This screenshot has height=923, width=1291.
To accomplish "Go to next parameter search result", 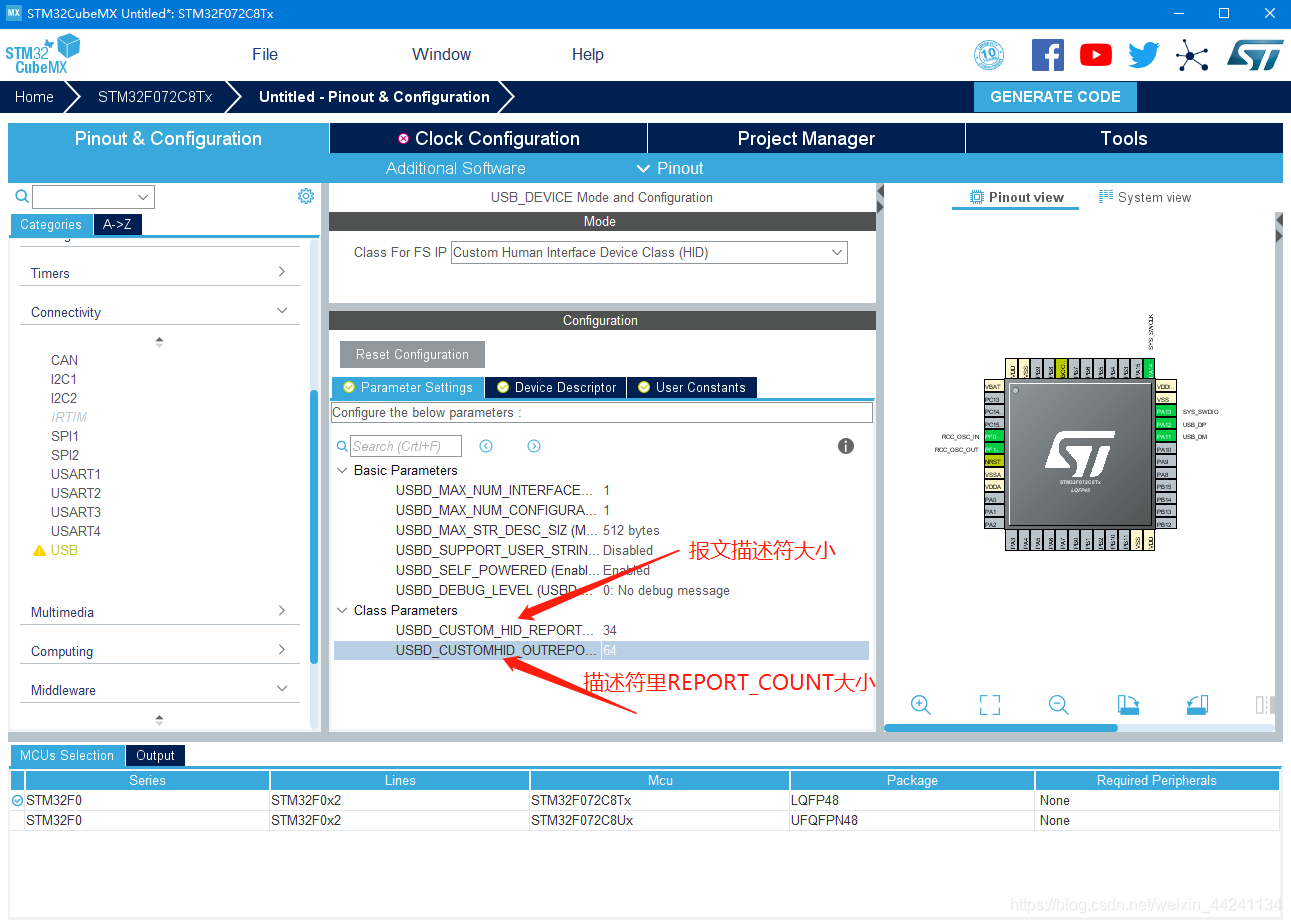I will pyautogui.click(x=534, y=446).
